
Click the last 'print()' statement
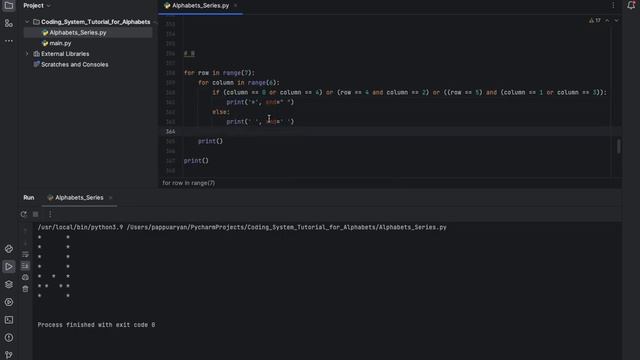tap(196, 161)
